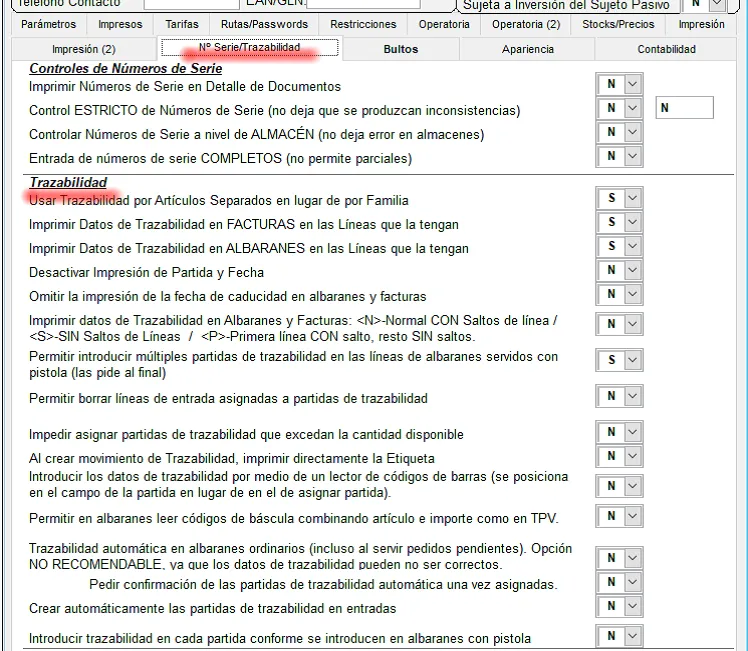
Task: Open the Impresión (2) tab
Action: pos(84,48)
